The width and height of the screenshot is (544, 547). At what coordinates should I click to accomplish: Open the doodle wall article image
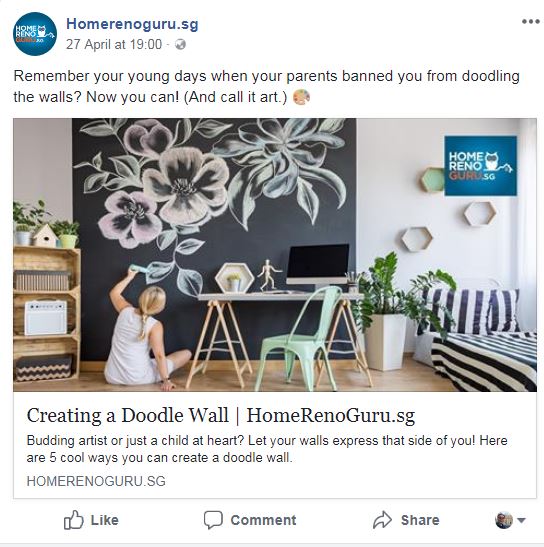pos(275,255)
